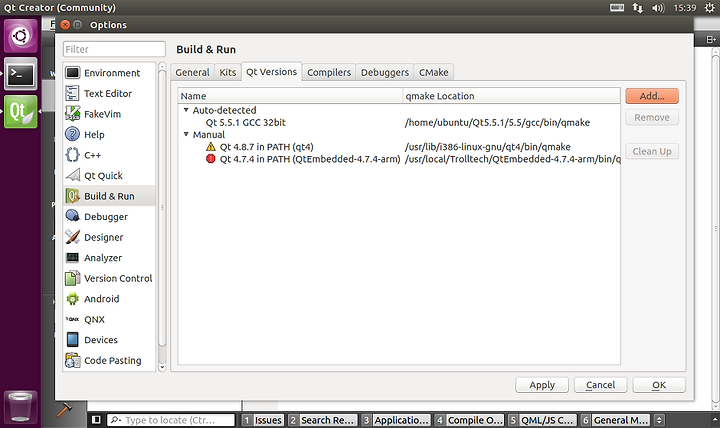Select Version Control category
Screen dimensions: 720x428
[109, 278]
